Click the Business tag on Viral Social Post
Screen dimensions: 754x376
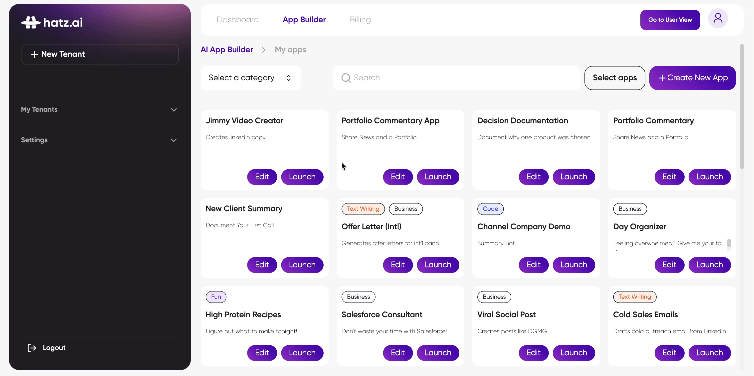tap(494, 297)
